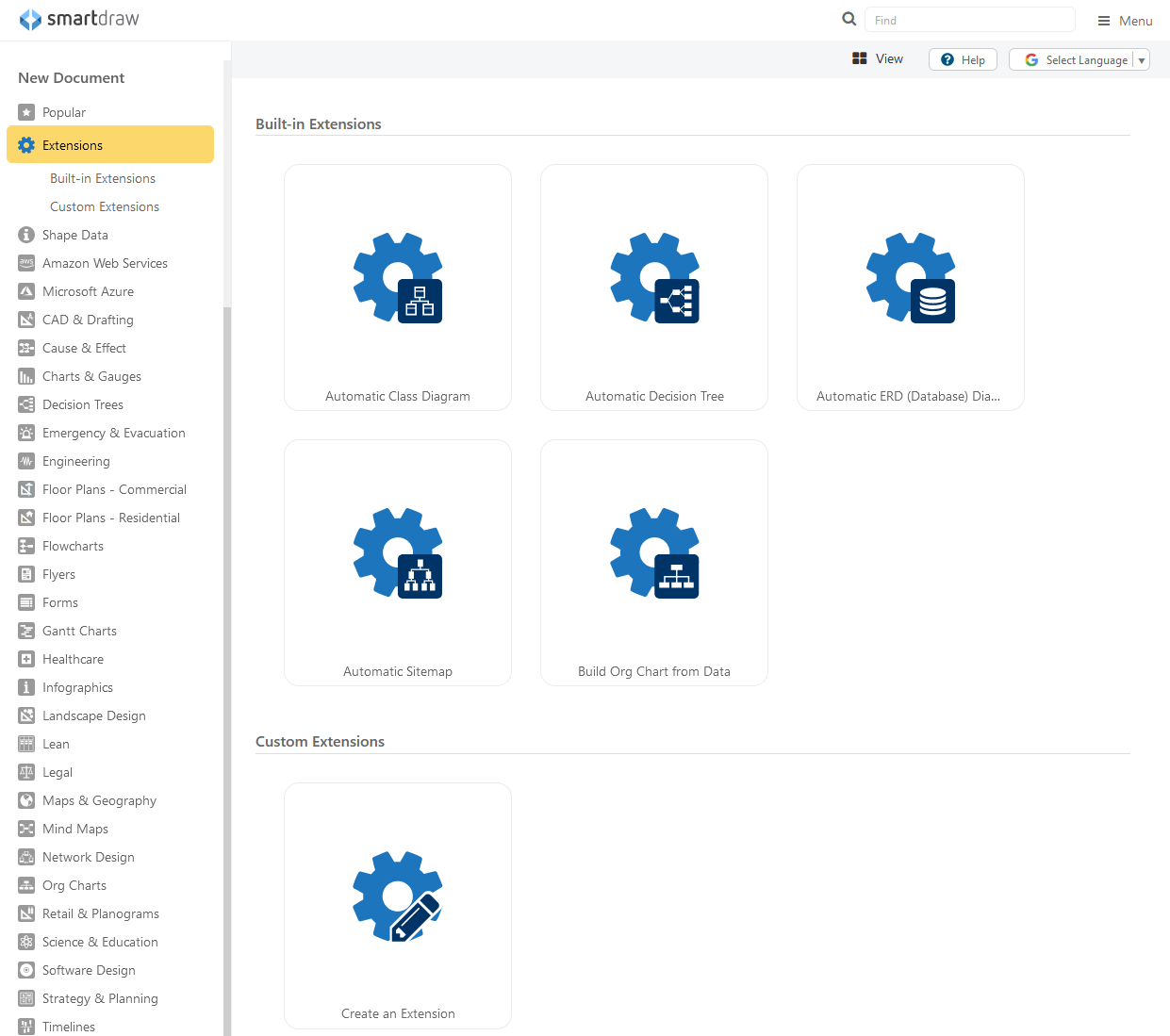The height and width of the screenshot is (1036, 1170).
Task: Collapse the Extensions category in sidebar
Action: point(109,145)
